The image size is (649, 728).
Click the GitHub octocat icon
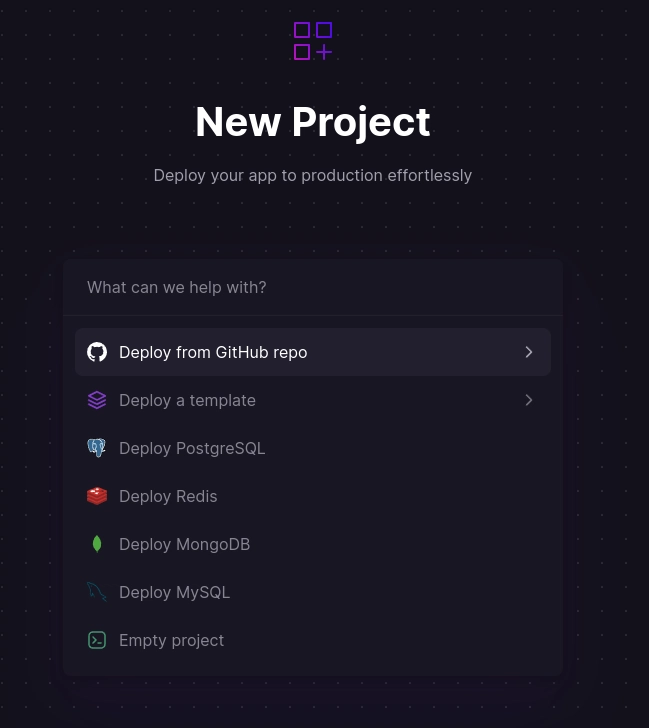pos(97,352)
